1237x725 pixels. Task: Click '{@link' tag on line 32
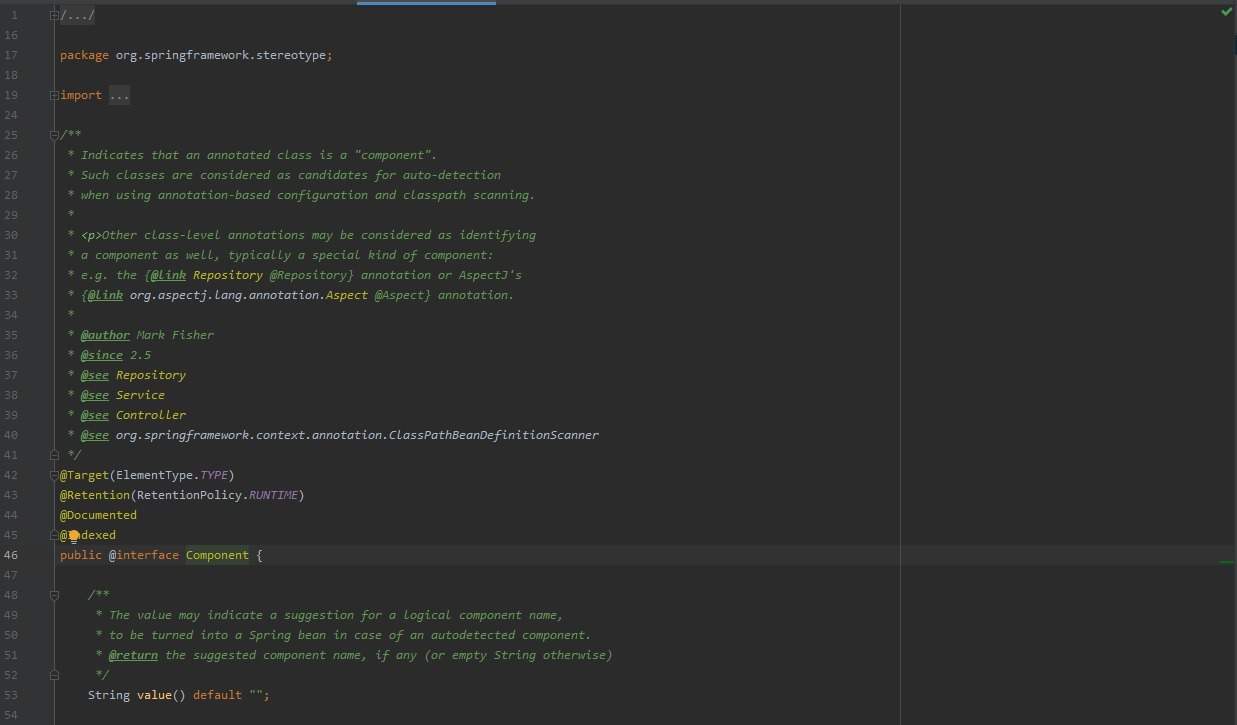pyautogui.click(x=165, y=275)
